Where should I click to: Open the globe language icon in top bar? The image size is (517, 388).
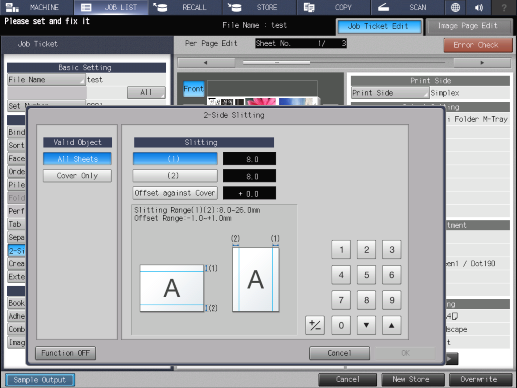coord(455,7)
